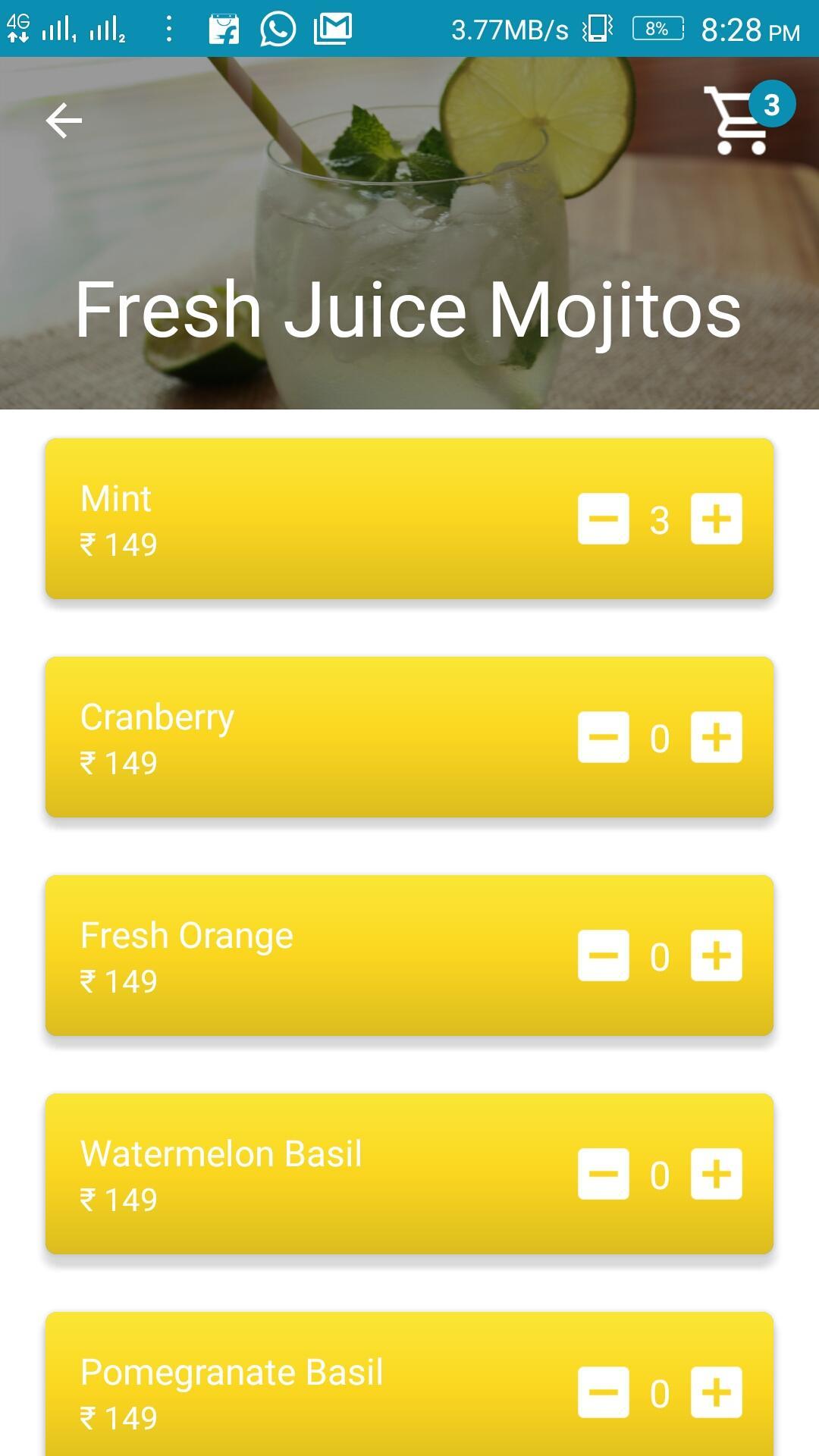Go back using the arrow icon
The image size is (819, 1456).
tap(64, 121)
